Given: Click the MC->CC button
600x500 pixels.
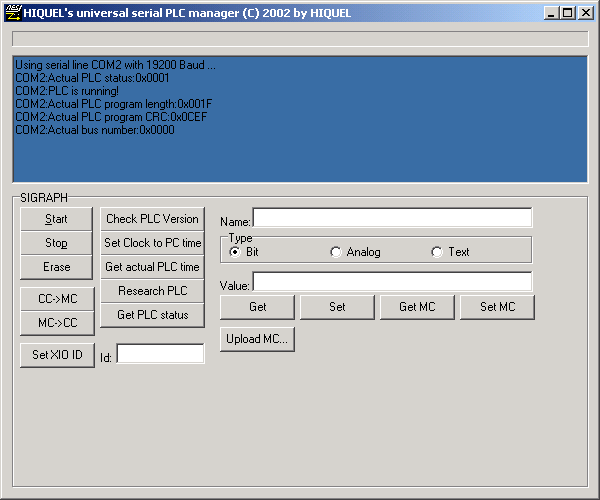Looking at the screenshot, I should 57,323.
